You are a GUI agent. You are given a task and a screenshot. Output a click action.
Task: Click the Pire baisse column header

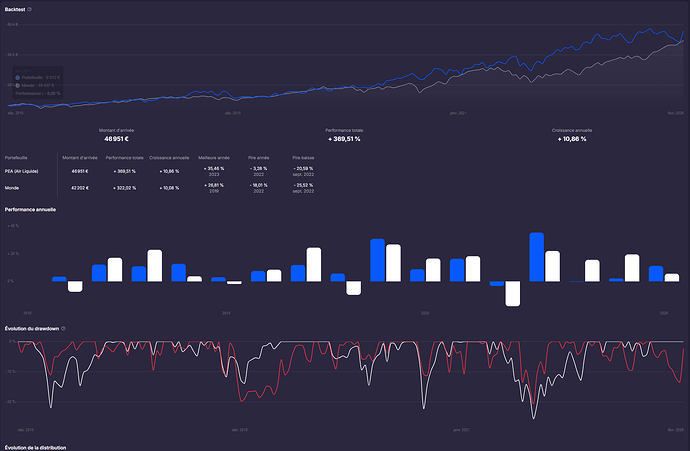tap(302, 157)
